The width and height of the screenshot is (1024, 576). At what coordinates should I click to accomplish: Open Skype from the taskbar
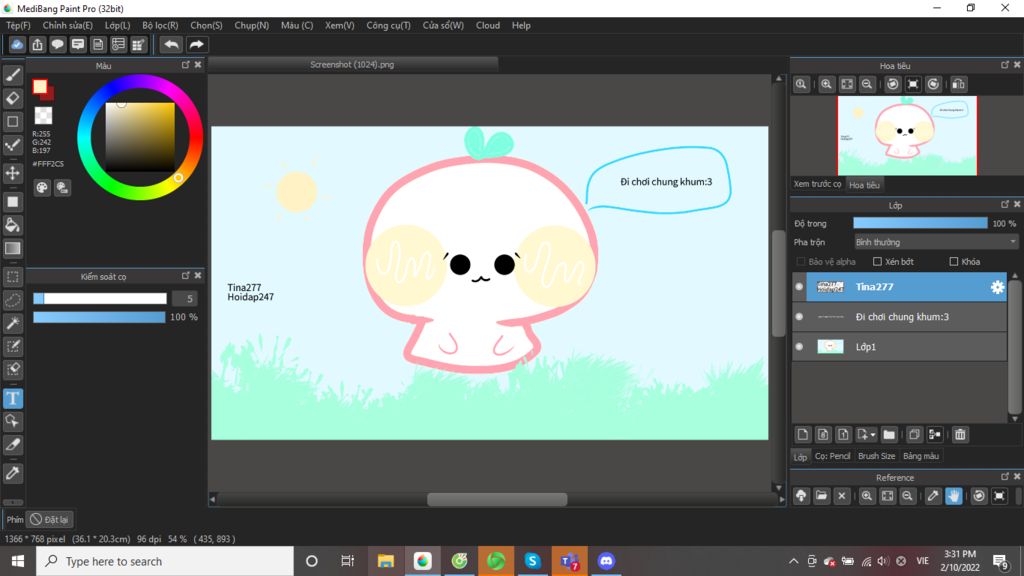(532, 561)
